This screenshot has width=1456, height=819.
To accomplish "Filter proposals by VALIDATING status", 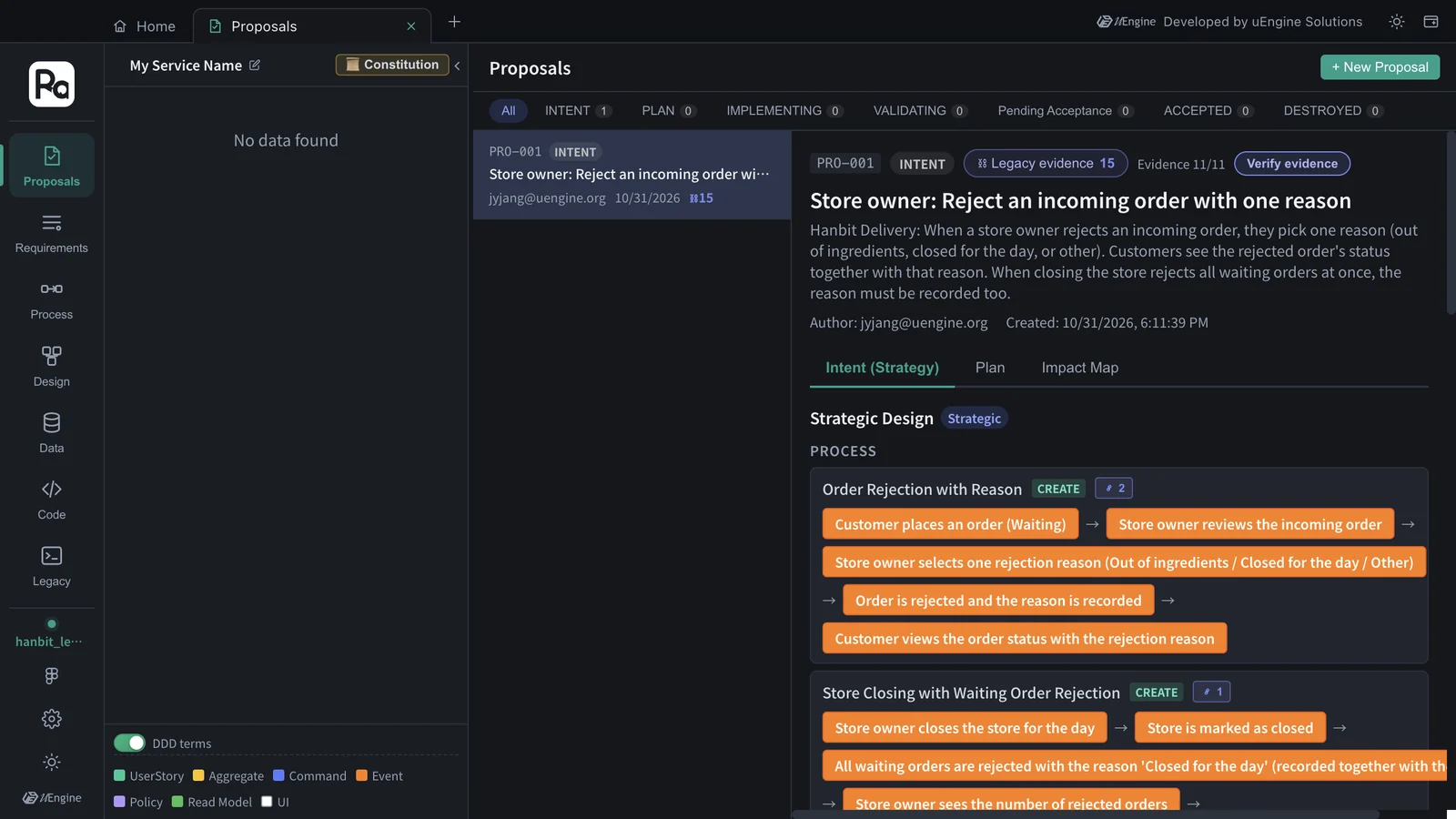I will coord(920,111).
